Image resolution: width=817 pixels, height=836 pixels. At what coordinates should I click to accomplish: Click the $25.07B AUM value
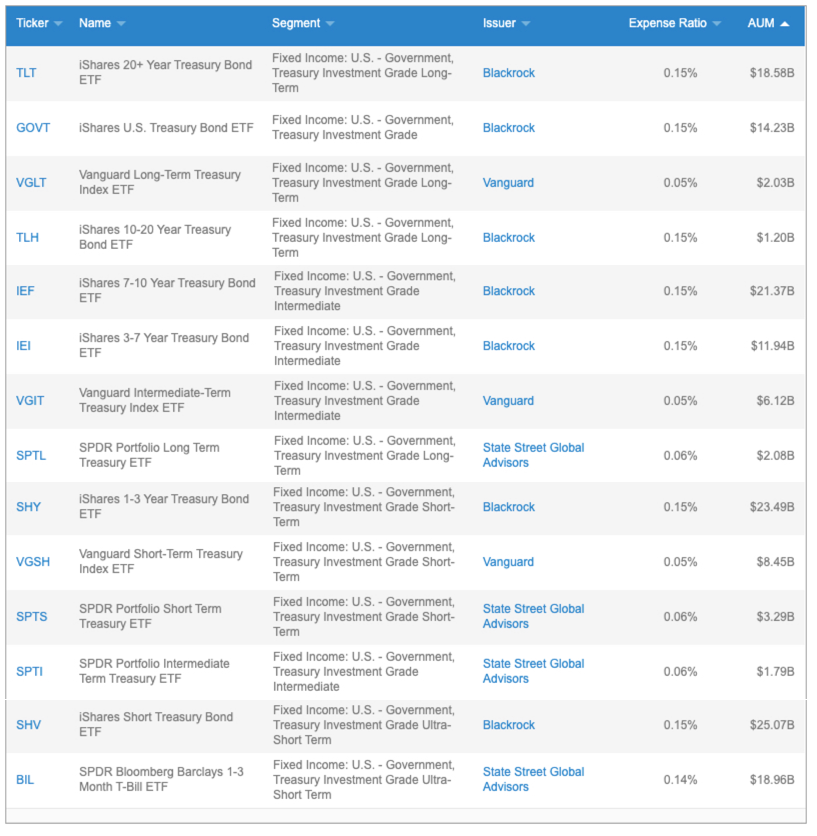(x=772, y=725)
